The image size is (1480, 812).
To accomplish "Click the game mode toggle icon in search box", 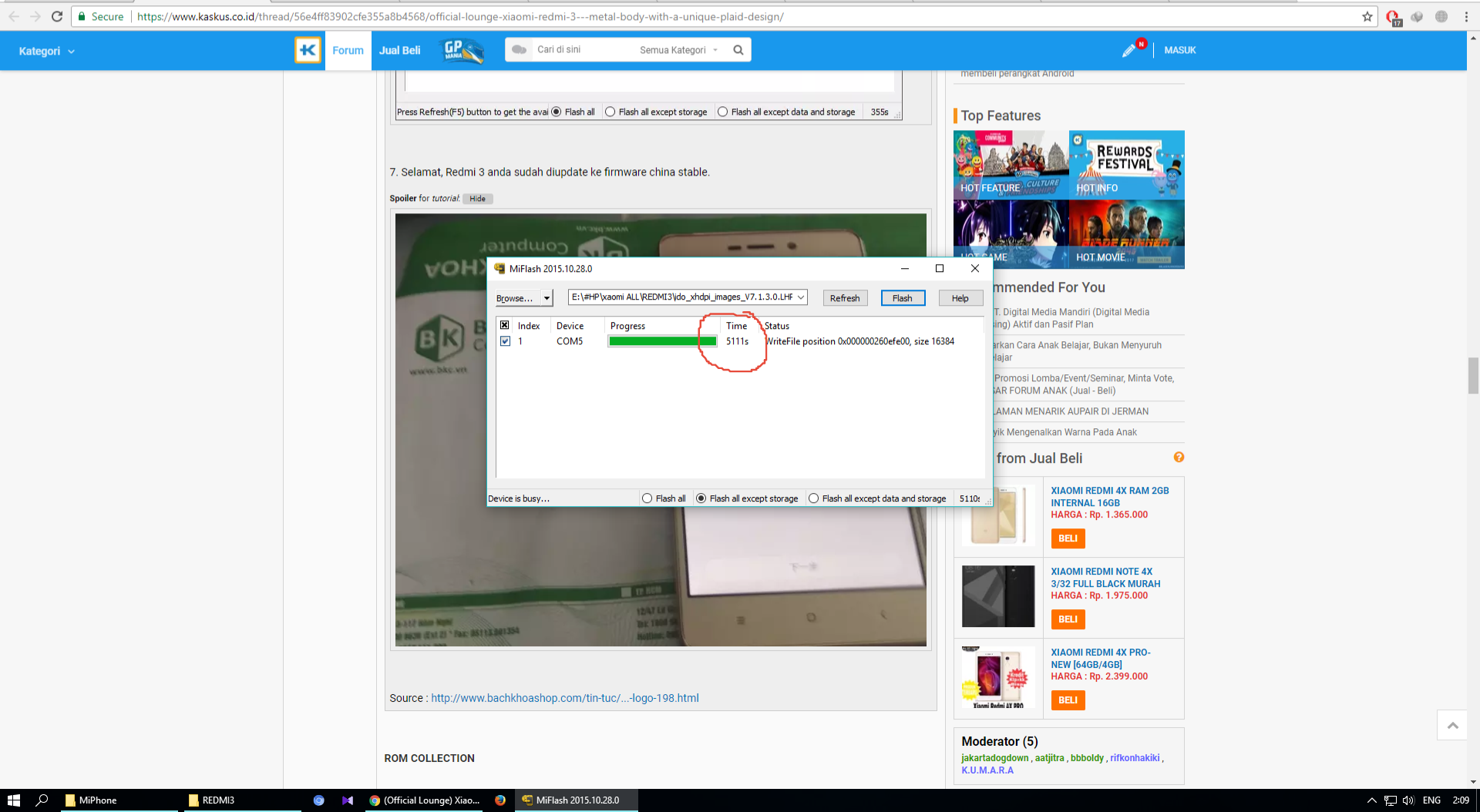I will coord(520,49).
